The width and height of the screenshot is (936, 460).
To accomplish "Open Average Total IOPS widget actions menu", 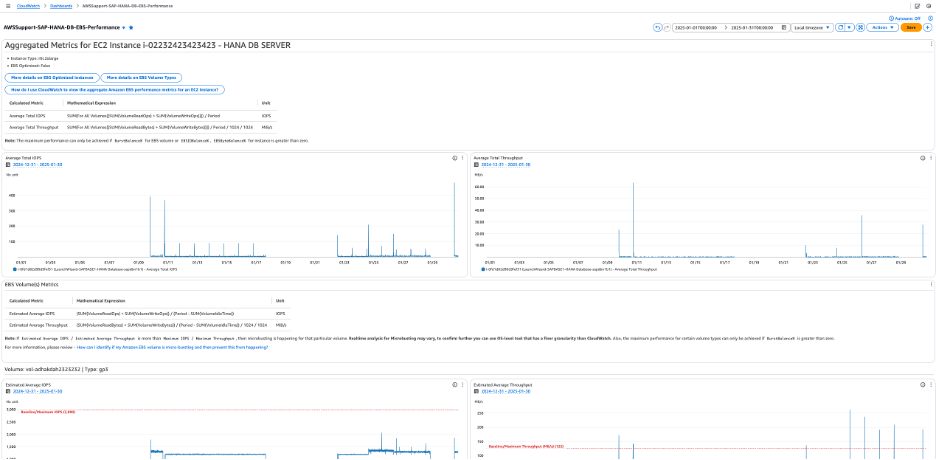I will 462,158.
